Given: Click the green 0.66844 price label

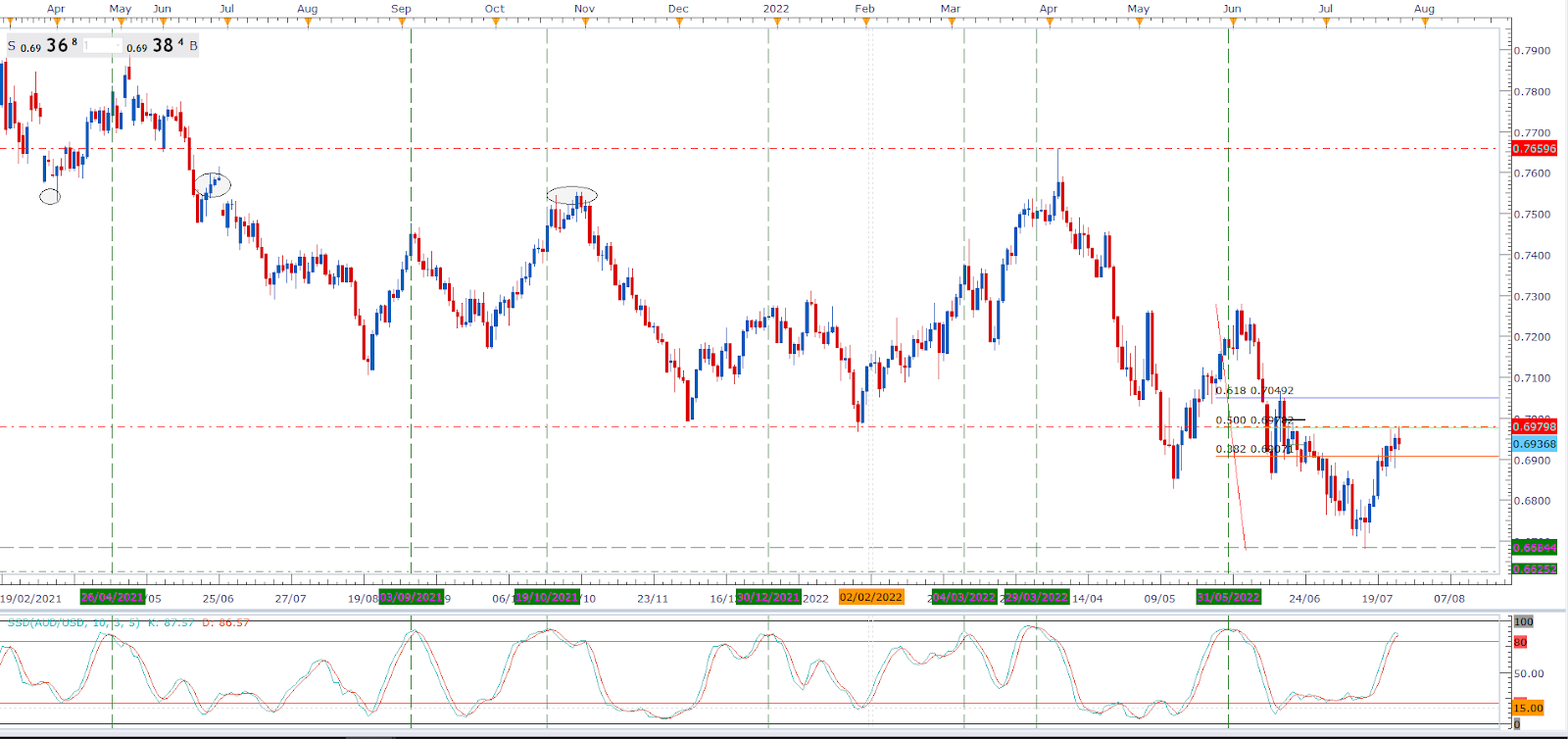Looking at the screenshot, I should tap(1535, 547).
